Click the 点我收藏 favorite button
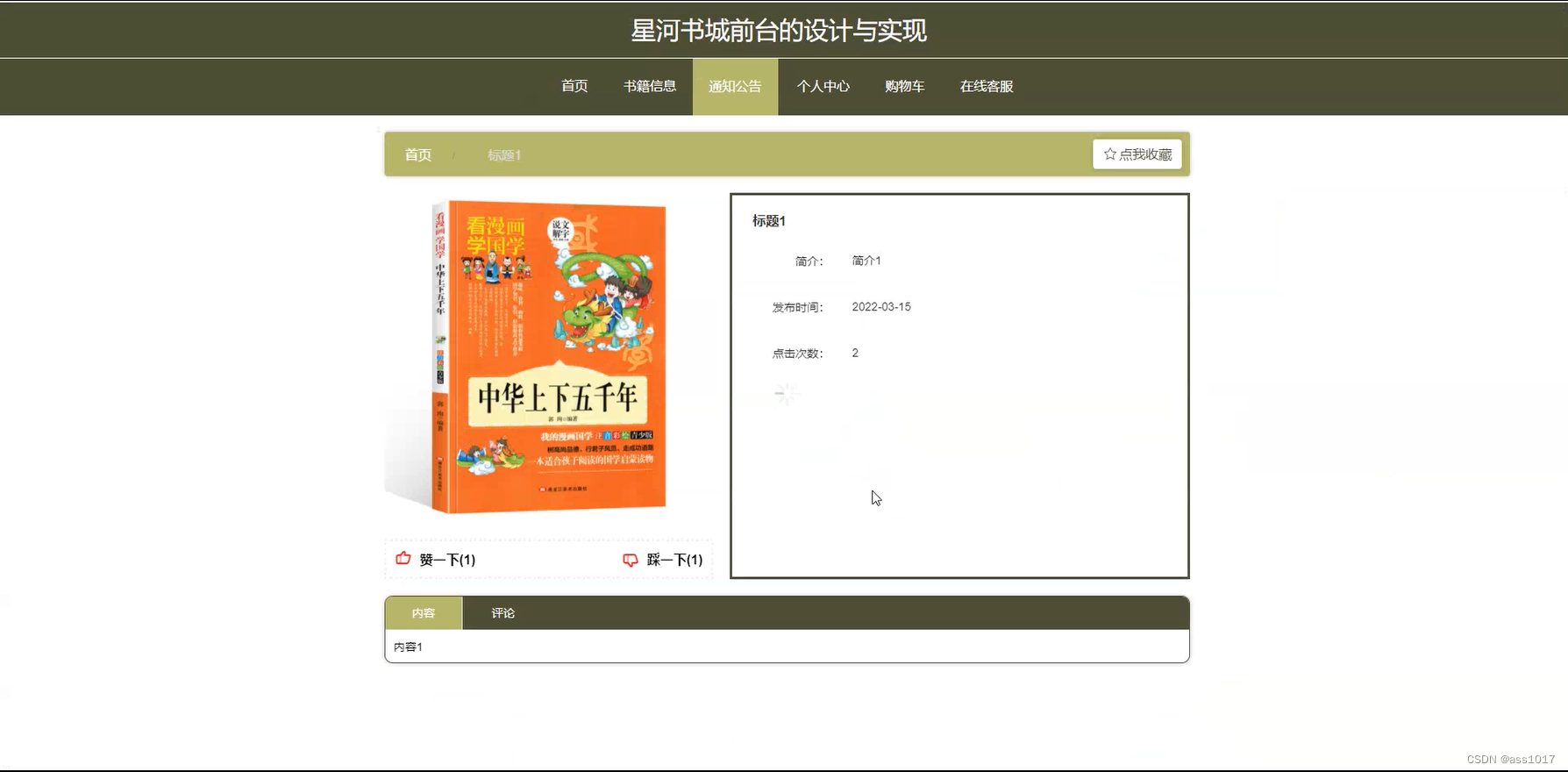The image size is (1568, 772). (x=1137, y=154)
